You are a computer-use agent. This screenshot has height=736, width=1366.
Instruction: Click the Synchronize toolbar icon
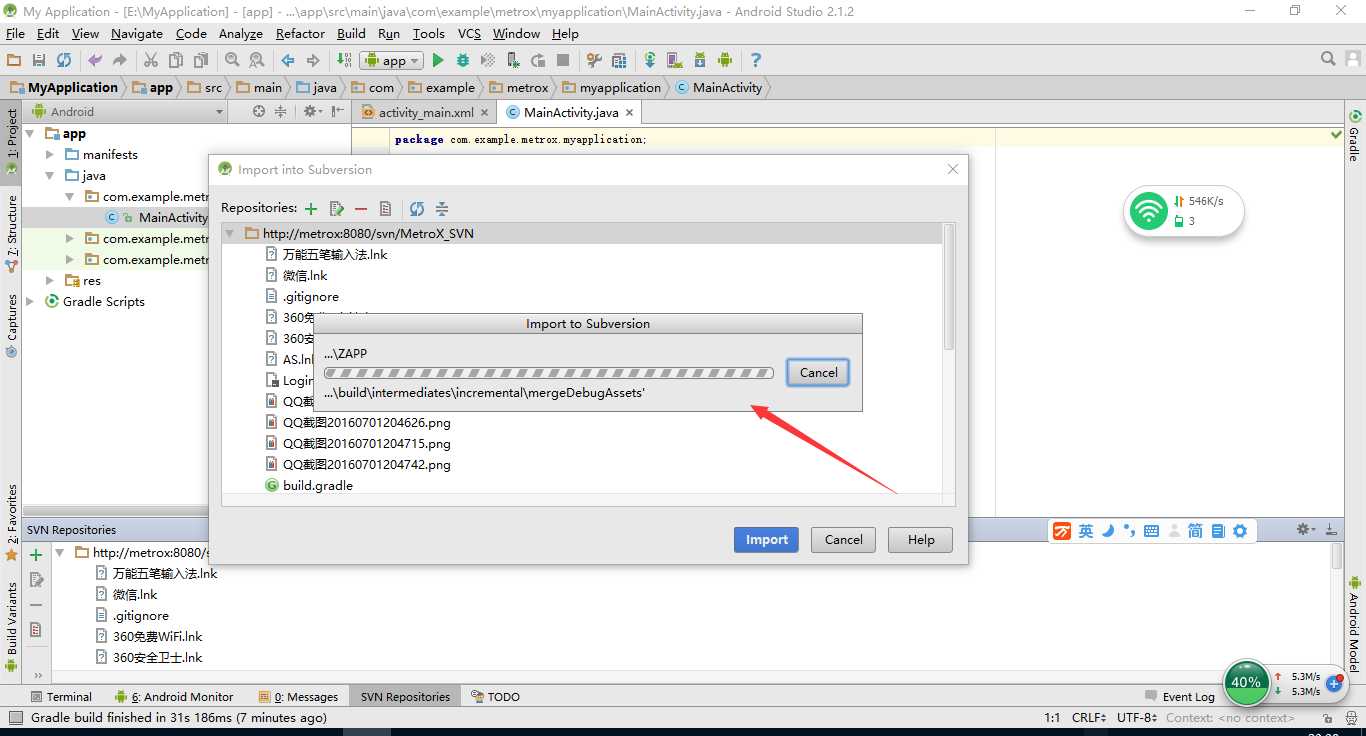(x=64, y=60)
